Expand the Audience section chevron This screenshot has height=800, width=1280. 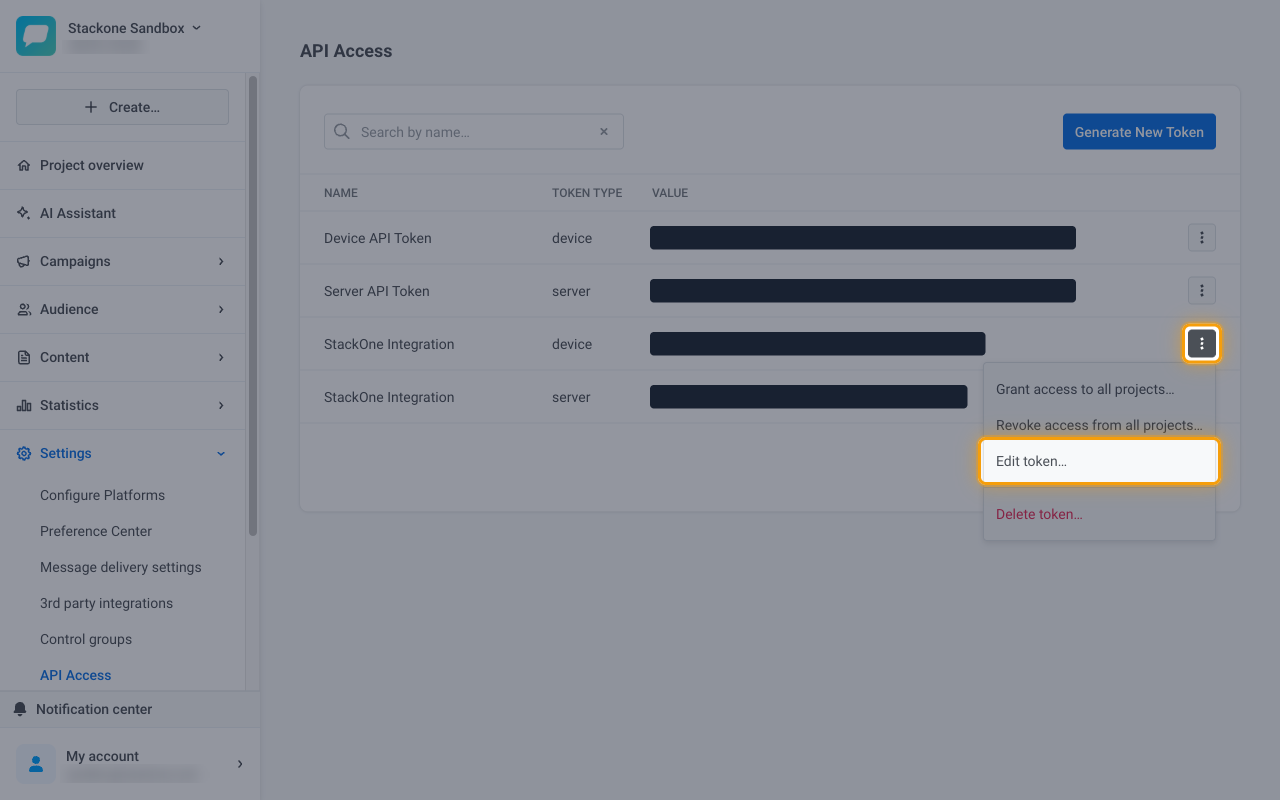pyautogui.click(x=221, y=309)
